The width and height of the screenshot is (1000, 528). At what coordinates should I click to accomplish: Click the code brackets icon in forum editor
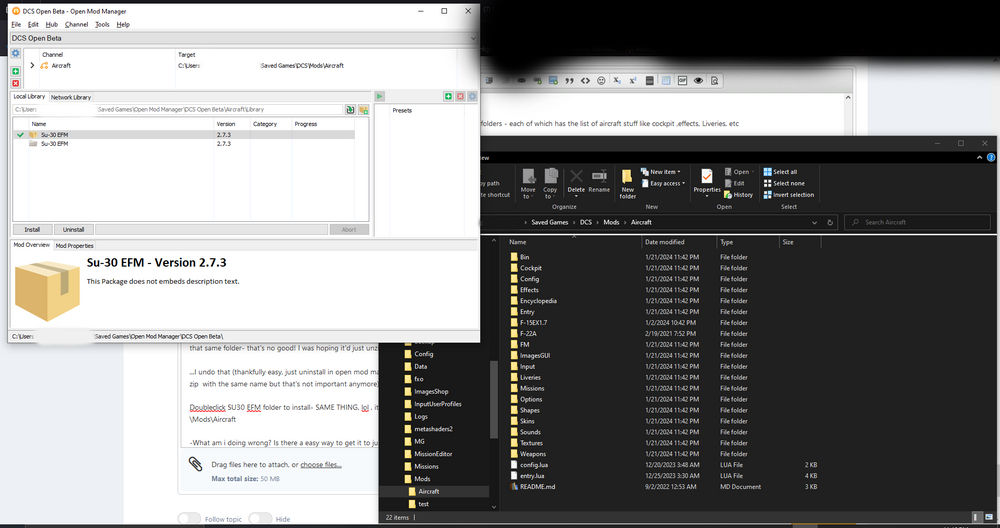(x=585, y=81)
